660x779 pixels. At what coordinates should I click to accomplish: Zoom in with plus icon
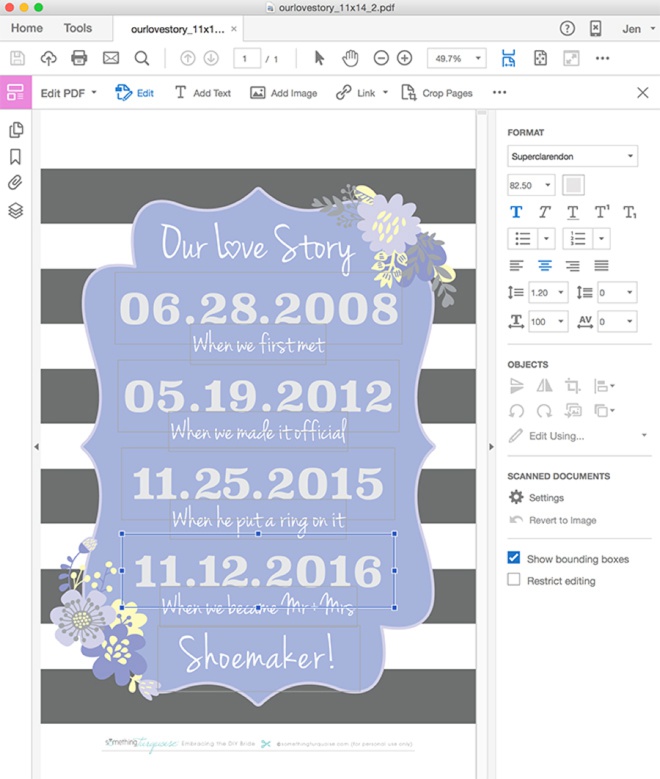tap(405, 59)
